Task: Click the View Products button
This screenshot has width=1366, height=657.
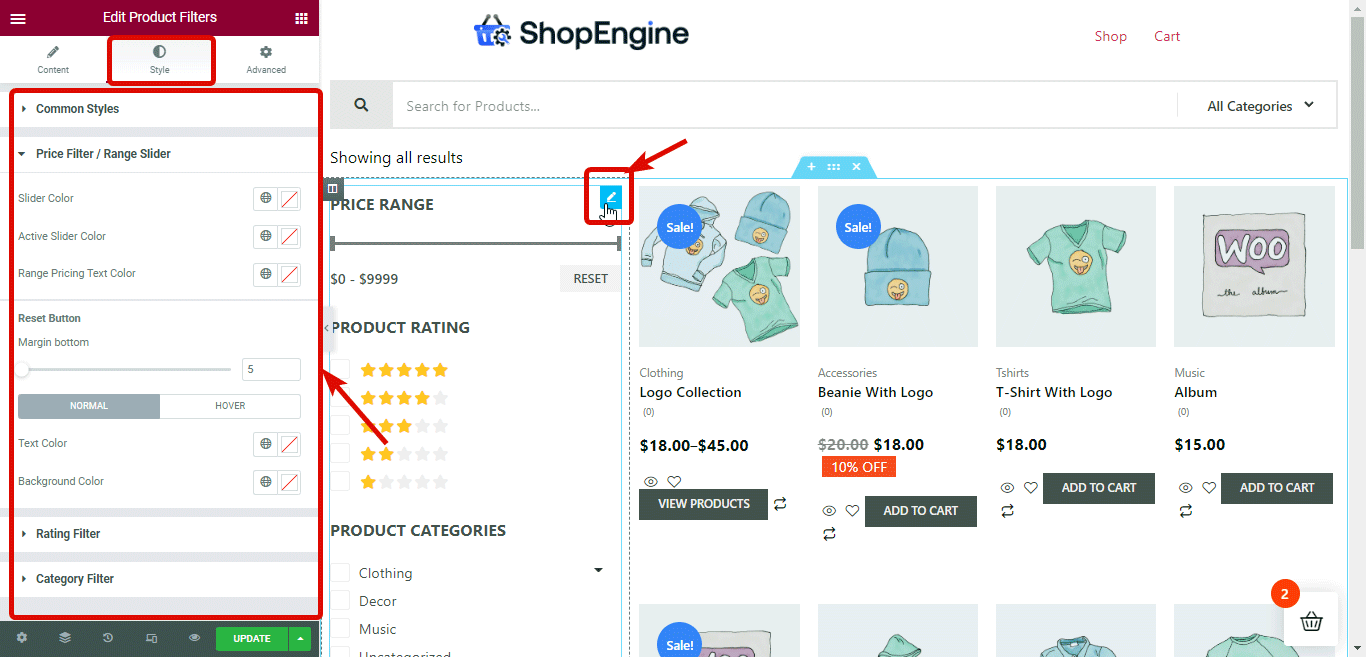Action: click(x=704, y=504)
